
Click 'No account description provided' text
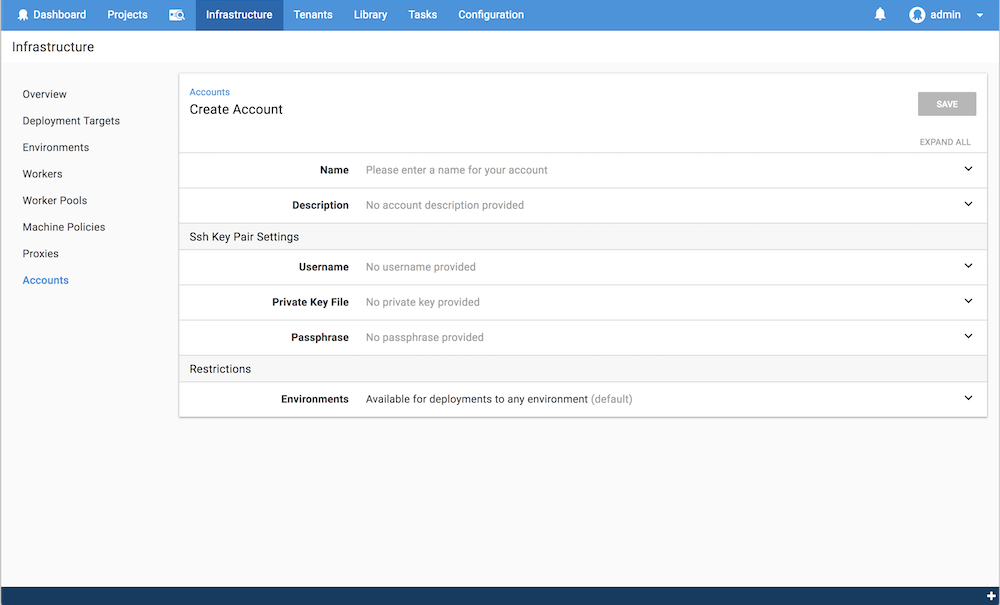pyautogui.click(x=445, y=205)
